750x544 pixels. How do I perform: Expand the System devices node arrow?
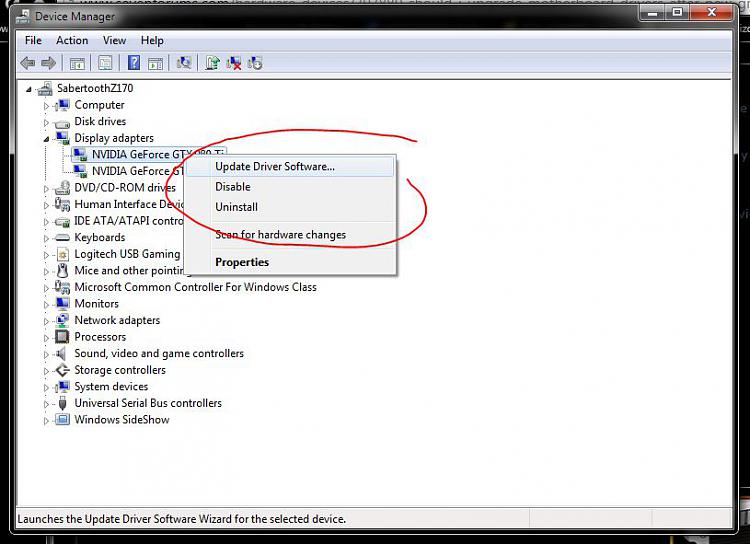(46, 388)
